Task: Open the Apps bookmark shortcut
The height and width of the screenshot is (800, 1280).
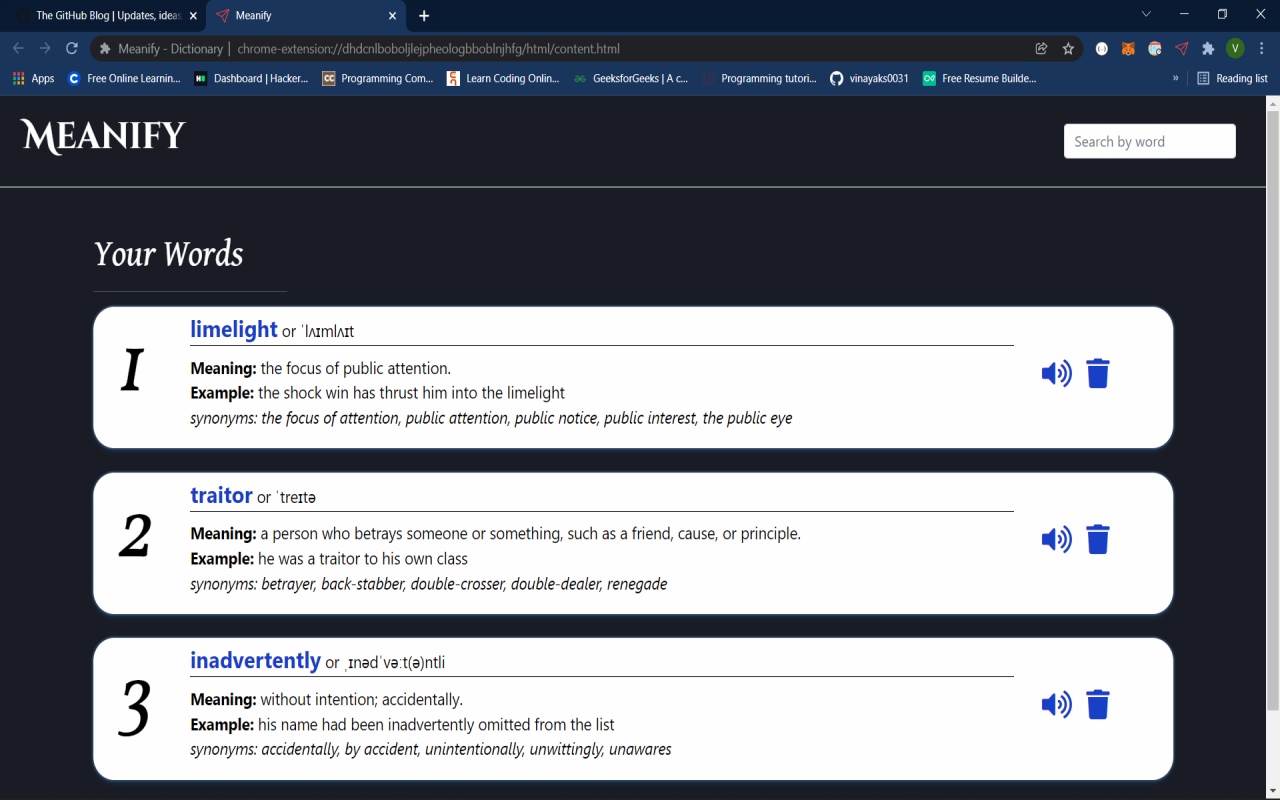Action: (33, 78)
